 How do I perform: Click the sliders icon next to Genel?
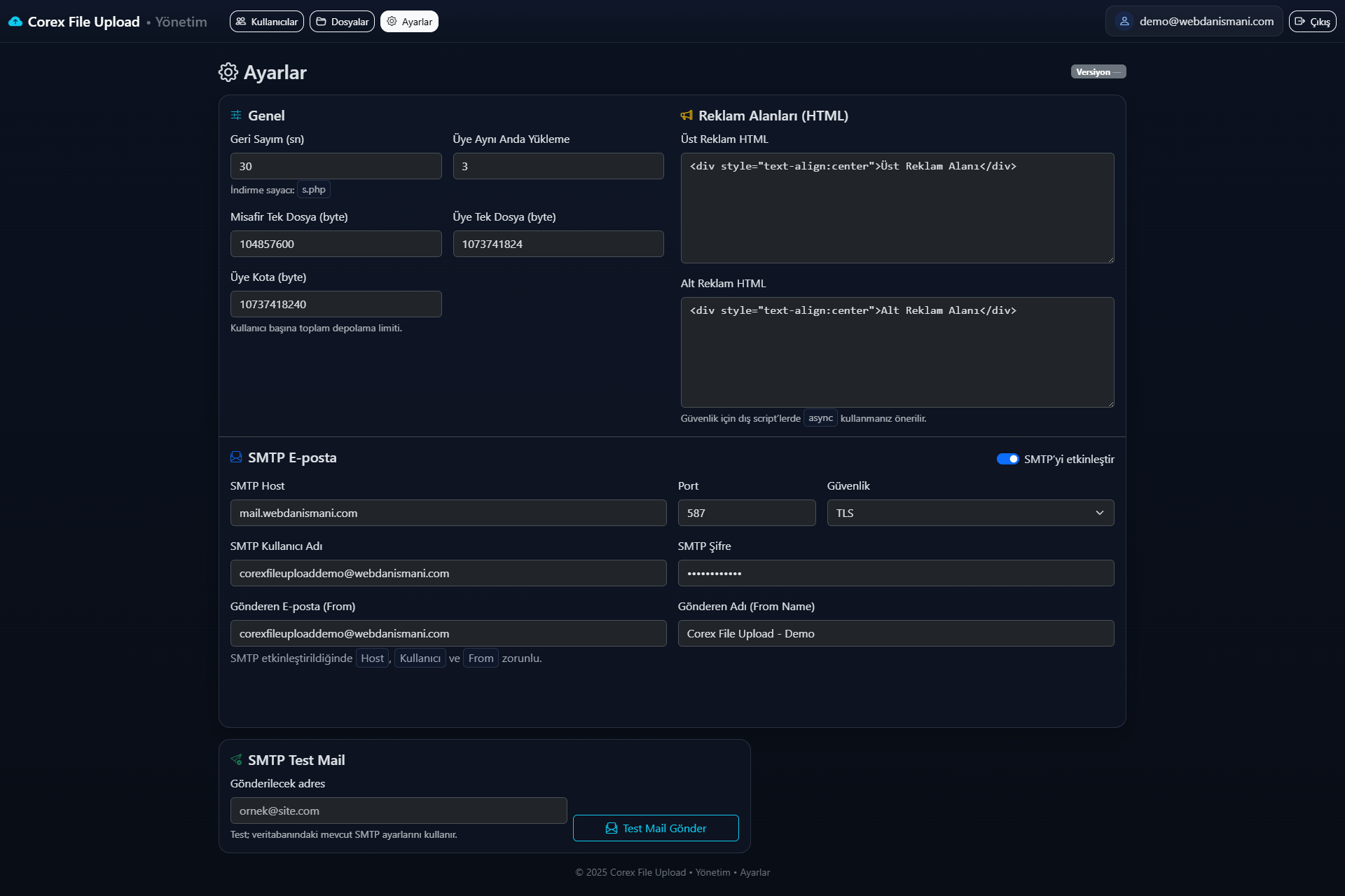[236, 116]
